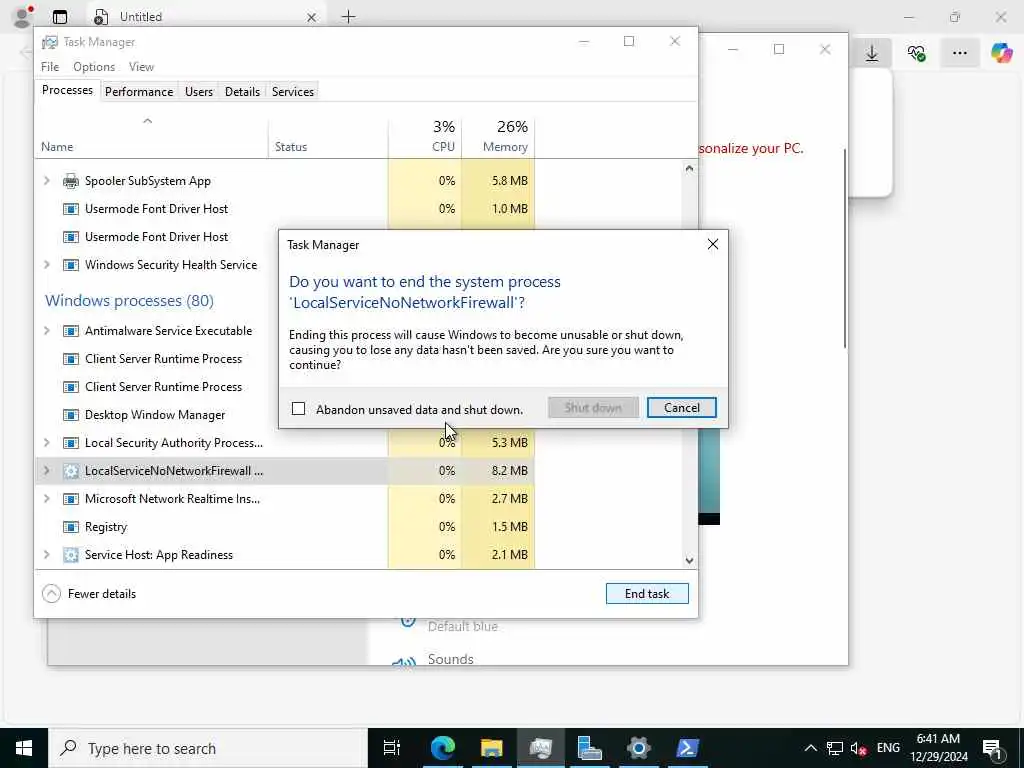The height and width of the screenshot is (768, 1024).
Task: Click the browser profile avatar
Action: tap(22, 17)
